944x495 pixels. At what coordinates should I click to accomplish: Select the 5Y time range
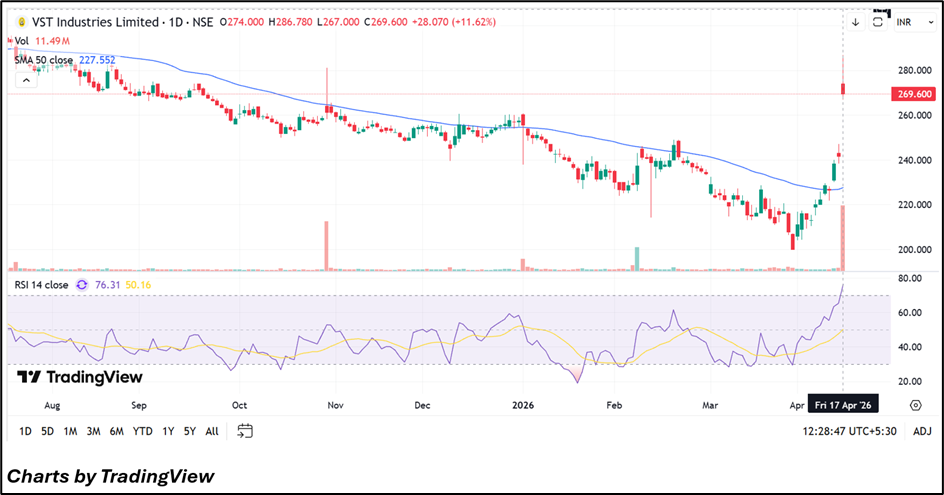(x=189, y=431)
